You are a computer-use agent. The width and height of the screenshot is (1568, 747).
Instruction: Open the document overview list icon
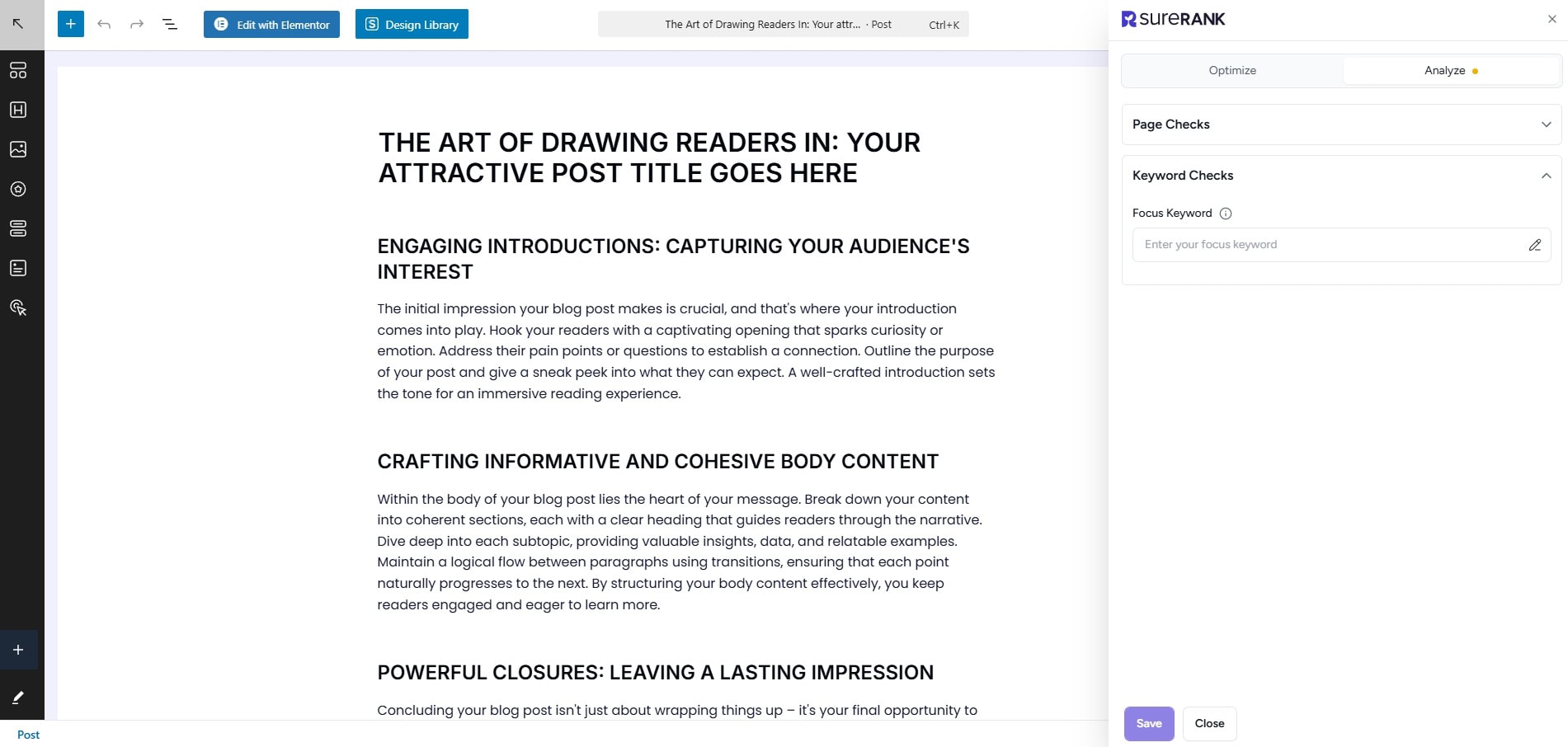coord(170,24)
